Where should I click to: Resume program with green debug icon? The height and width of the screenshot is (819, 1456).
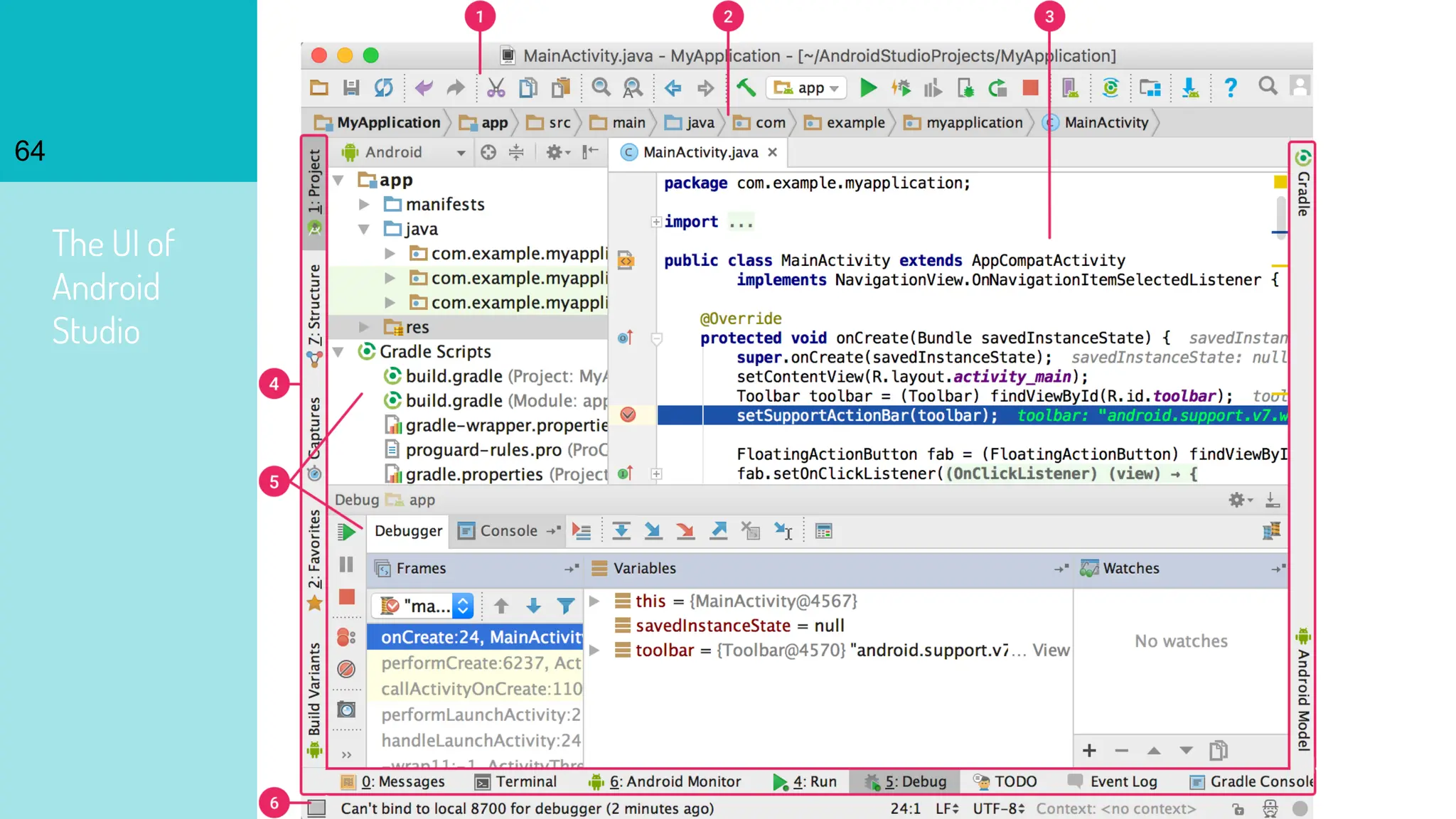[346, 532]
